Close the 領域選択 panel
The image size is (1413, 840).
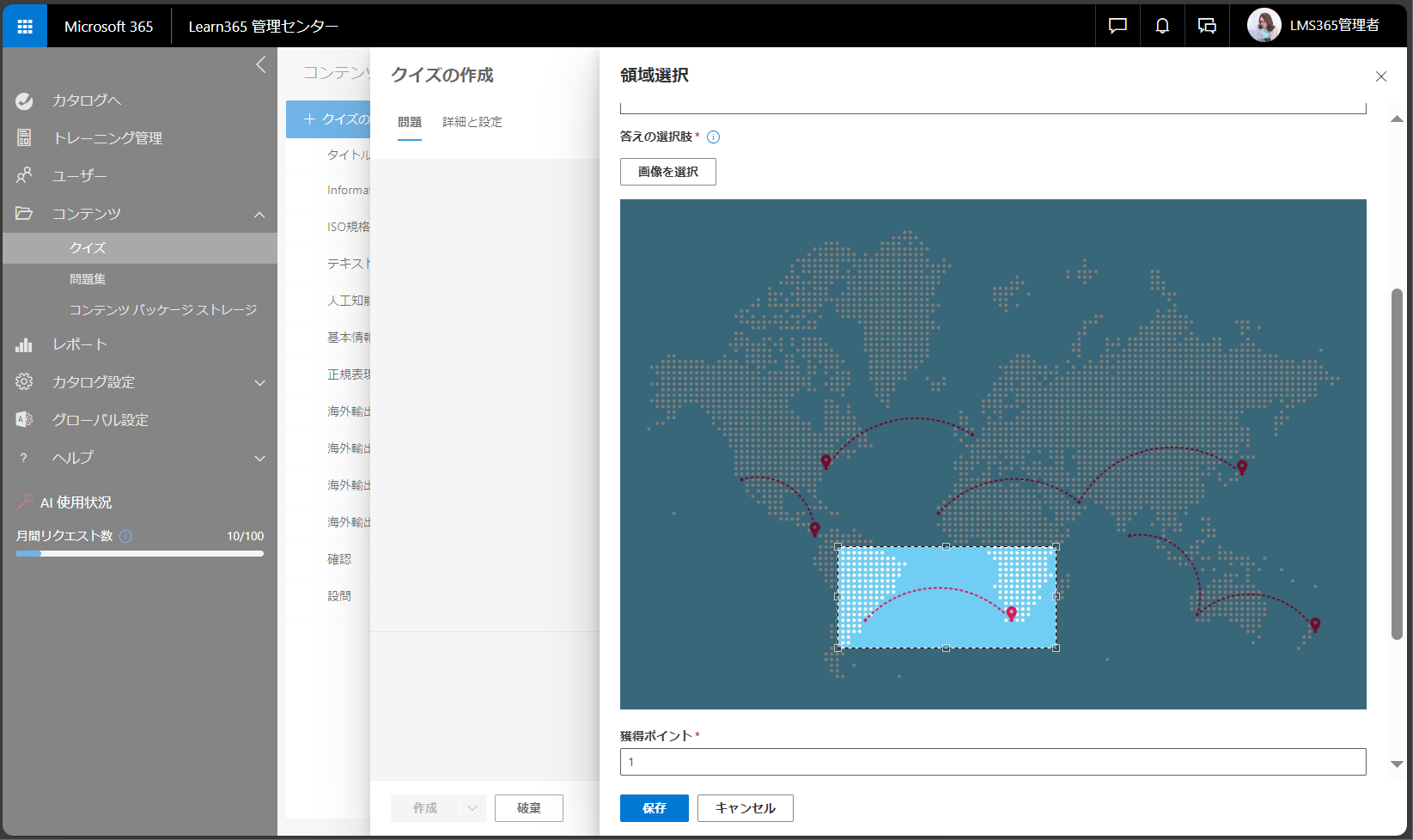tap(1381, 76)
